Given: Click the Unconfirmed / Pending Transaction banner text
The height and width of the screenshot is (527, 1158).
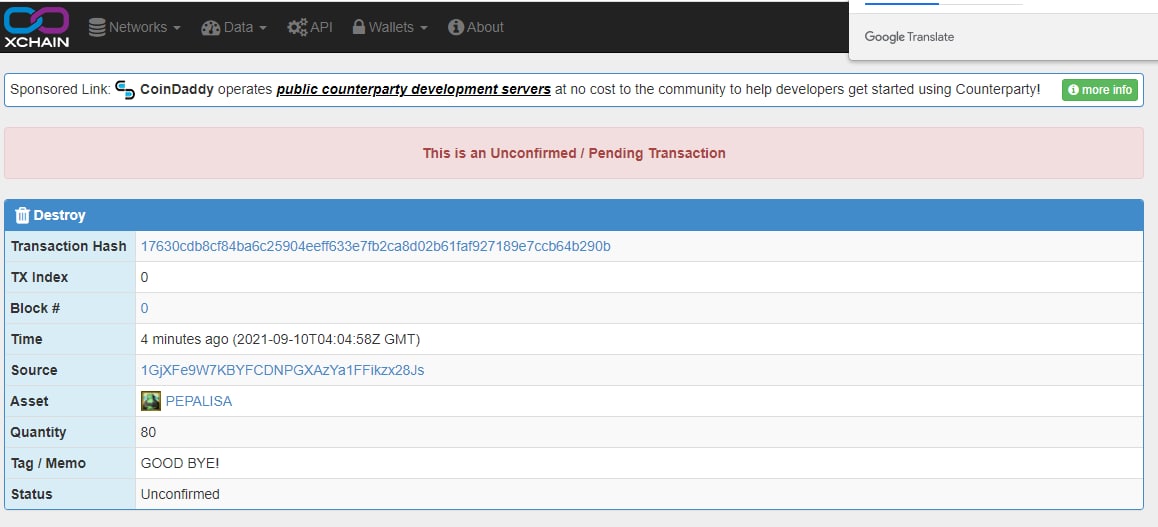Looking at the screenshot, I should 574,153.
